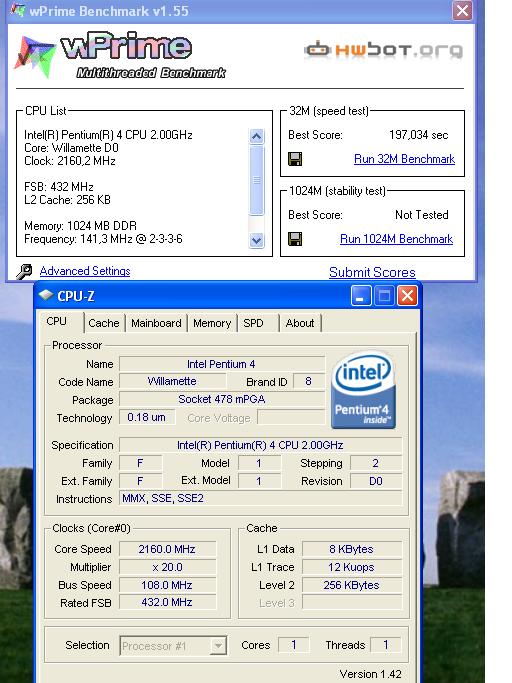Click the wrench icon next to Advanced Settings
This screenshot has width=512, height=683.
(x=24, y=271)
